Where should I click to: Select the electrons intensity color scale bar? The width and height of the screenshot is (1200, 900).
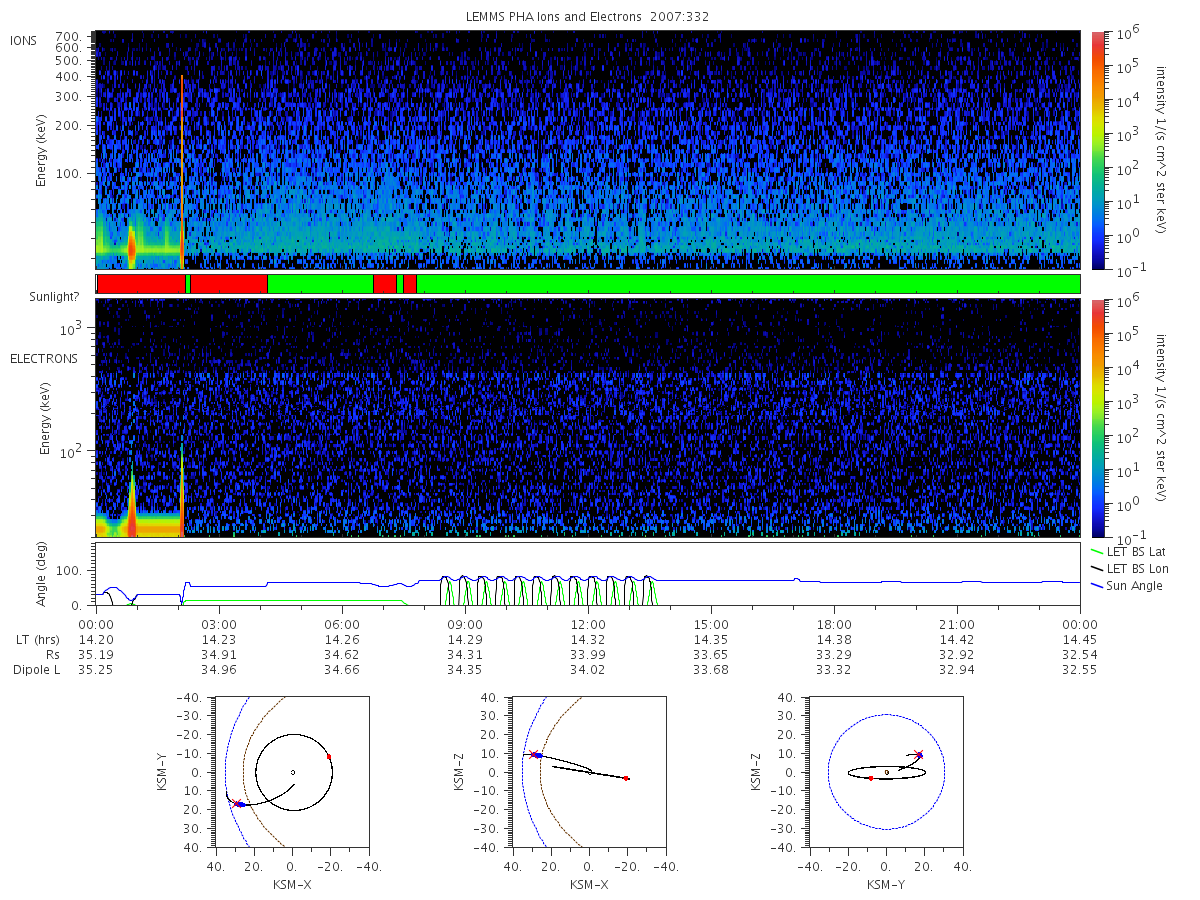pyautogui.click(x=1097, y=418)
